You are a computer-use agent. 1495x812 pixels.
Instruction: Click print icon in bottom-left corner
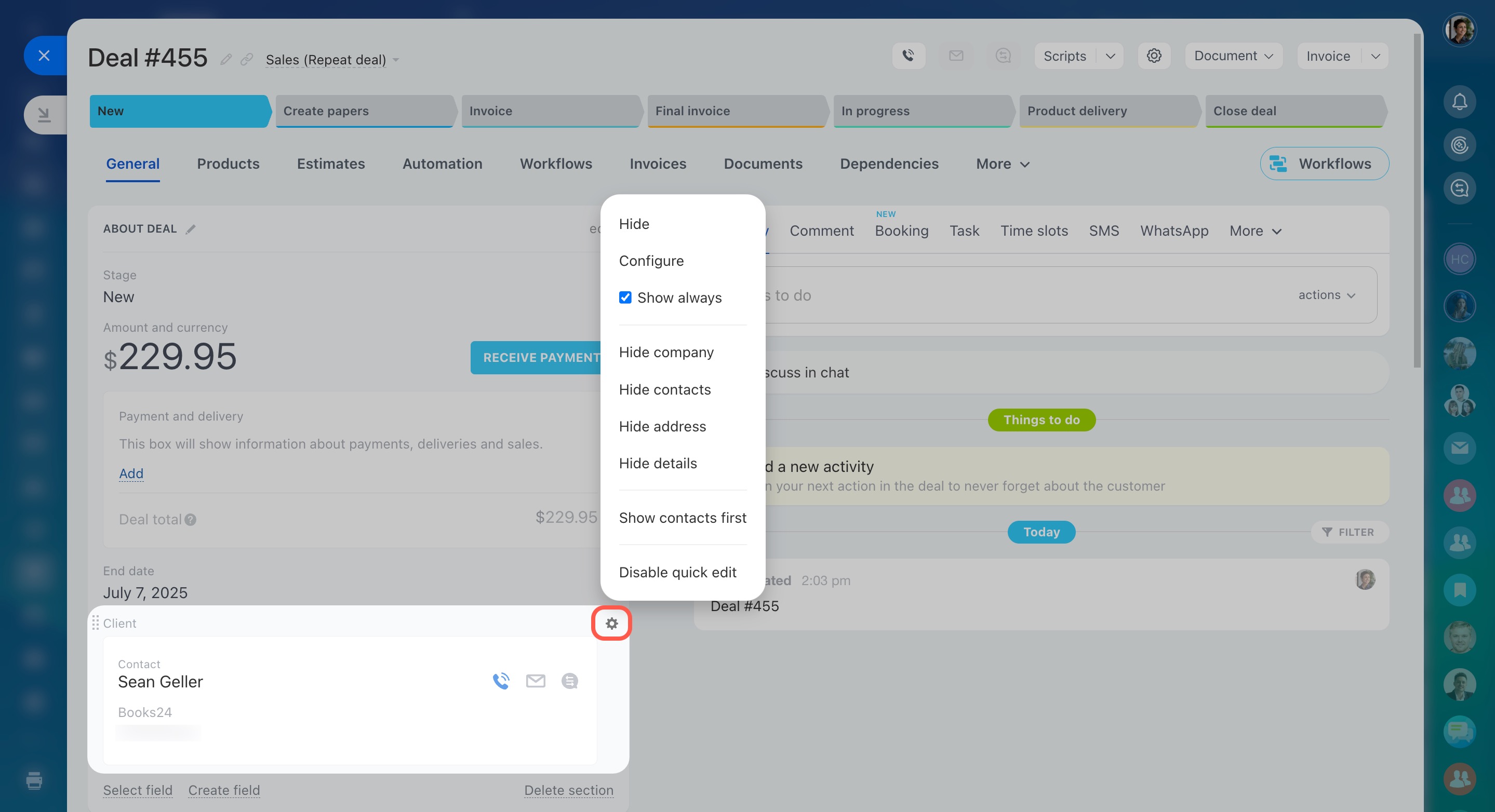(x=34, y=780)
